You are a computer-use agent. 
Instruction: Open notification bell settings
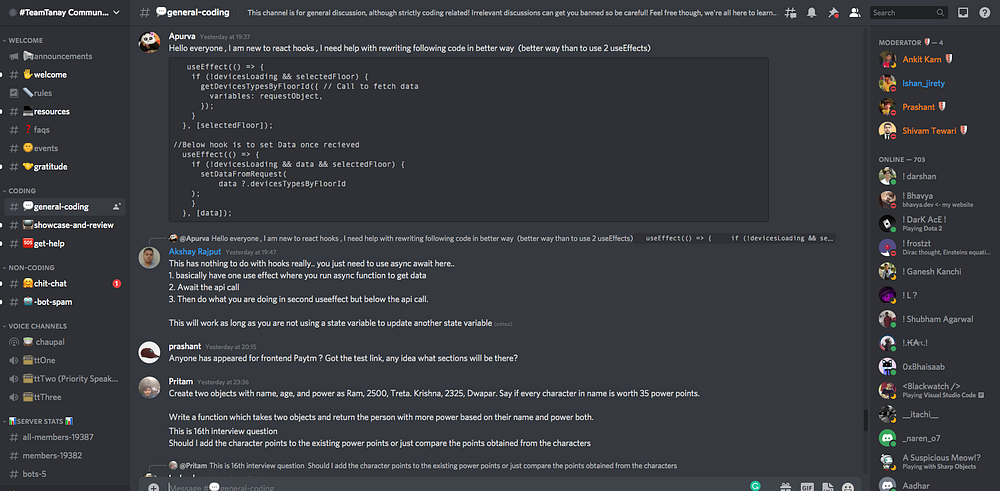click(812, 12)
